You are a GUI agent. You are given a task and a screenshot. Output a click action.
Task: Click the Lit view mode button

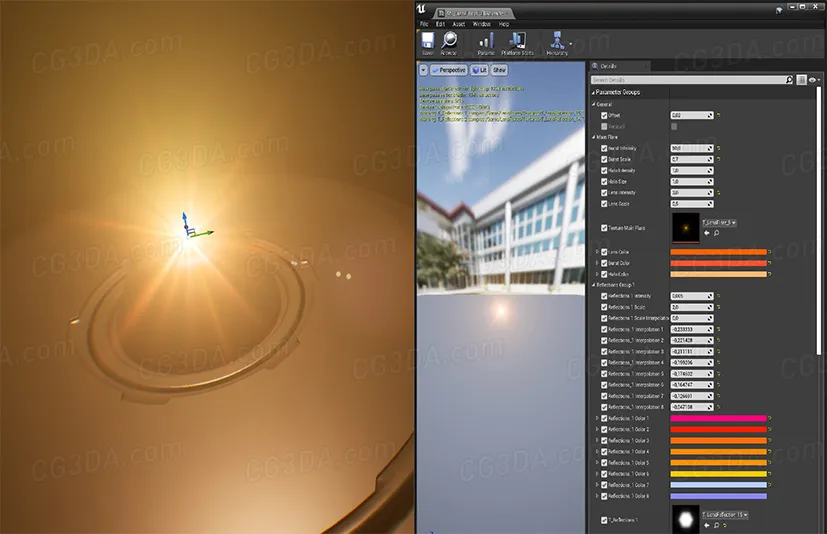pos(479,70)
